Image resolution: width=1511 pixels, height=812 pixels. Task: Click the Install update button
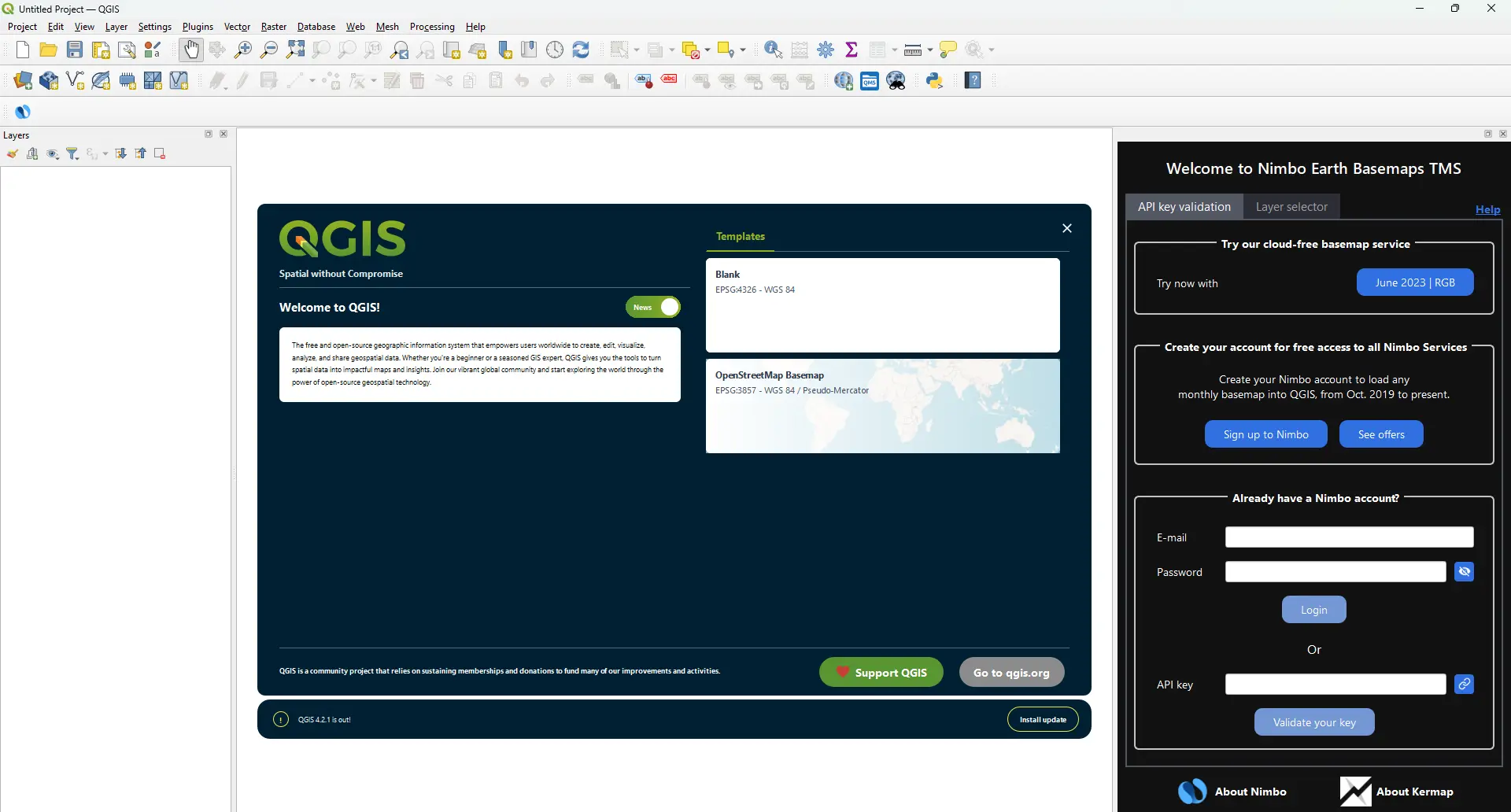(x=1043, y=719)
